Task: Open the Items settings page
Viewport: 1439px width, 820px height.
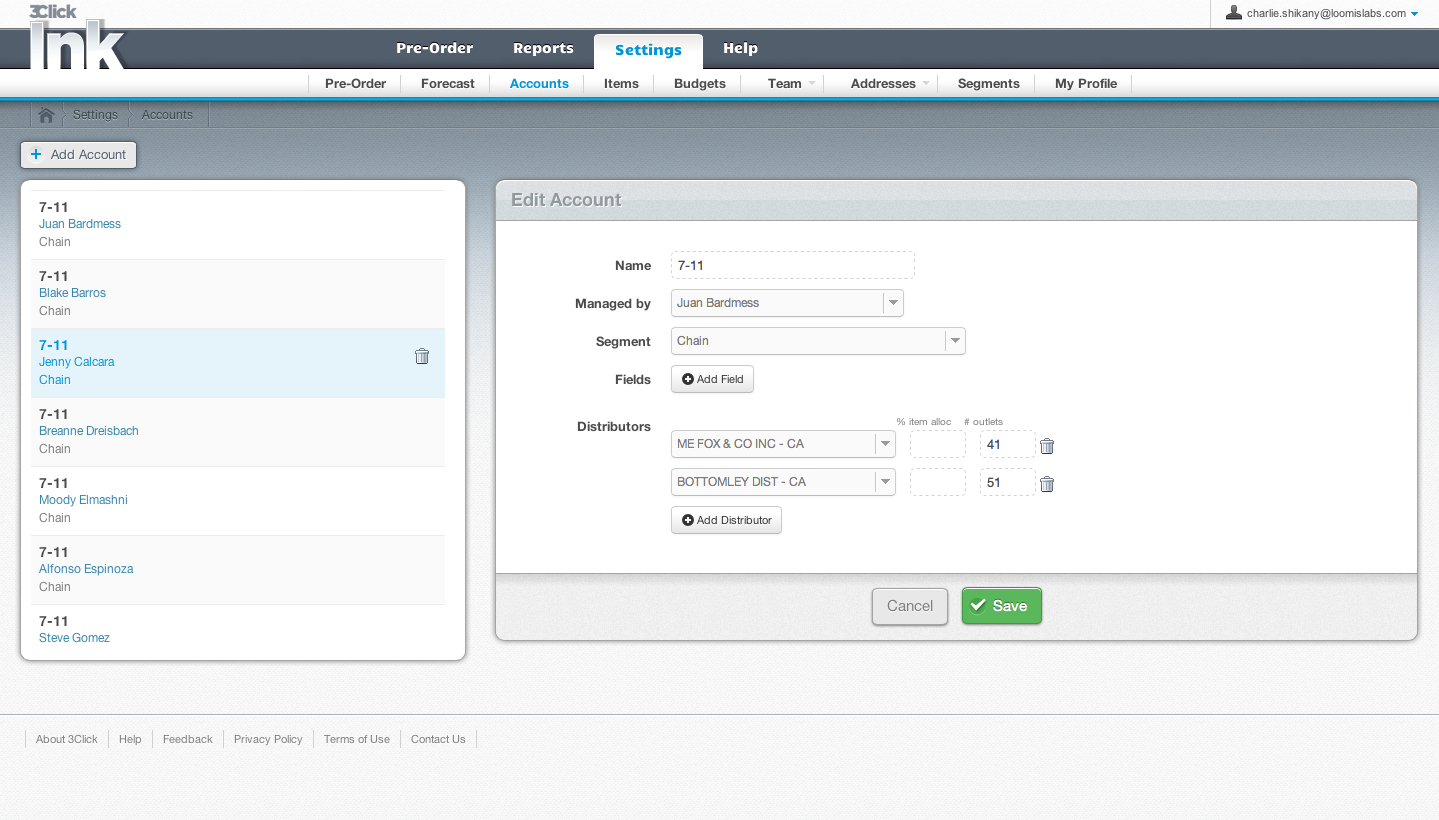Action: [x=621, y=84]
